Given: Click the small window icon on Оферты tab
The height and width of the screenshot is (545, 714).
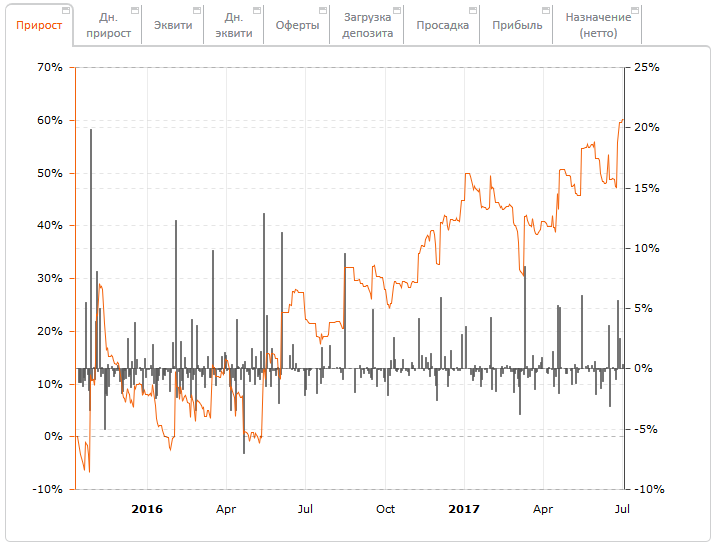Looking at the screenshot, I should [321, 10].
